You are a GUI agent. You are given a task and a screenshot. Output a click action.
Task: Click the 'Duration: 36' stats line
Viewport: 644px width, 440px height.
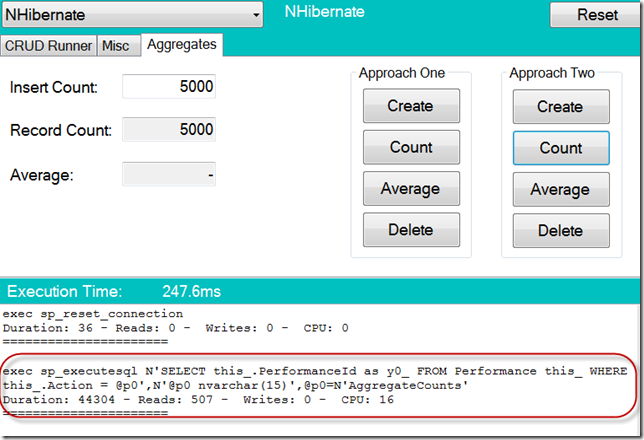(x=175, y=328)
